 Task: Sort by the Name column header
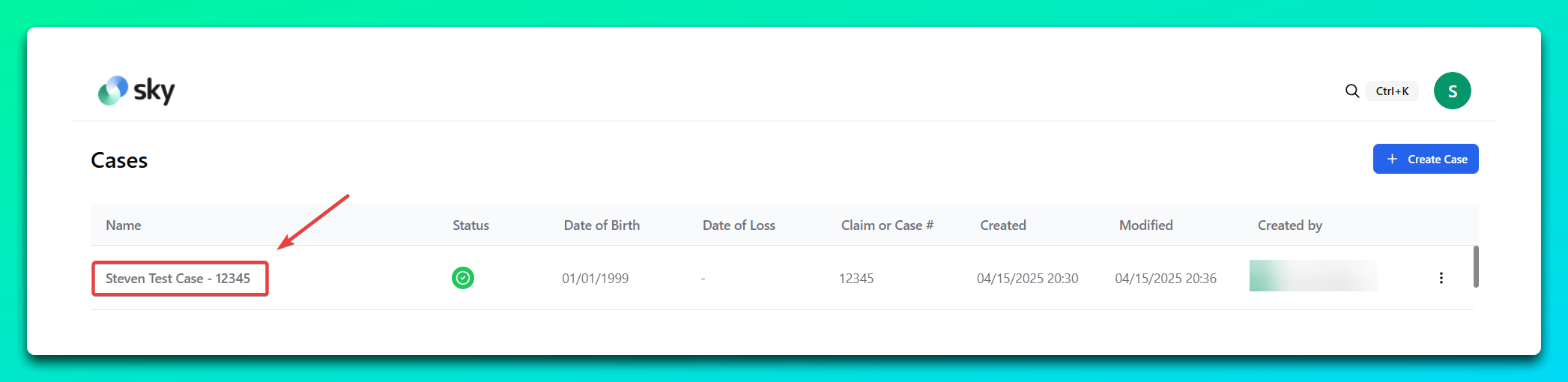(x=124, y=225)
